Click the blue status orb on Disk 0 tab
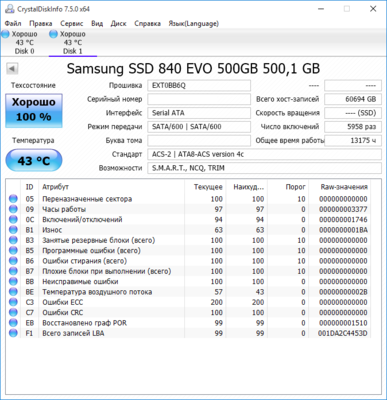Screen dimensions: 387x400 click(x=6, y=34)
